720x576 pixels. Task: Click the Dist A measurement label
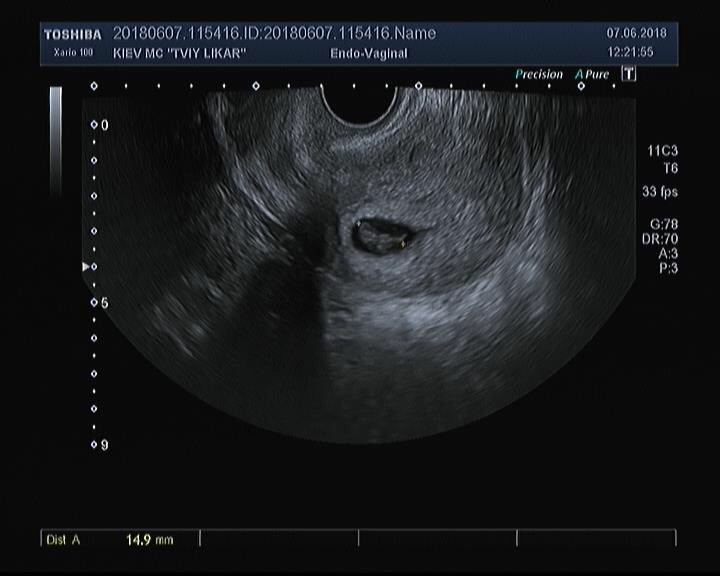point(63,540)
